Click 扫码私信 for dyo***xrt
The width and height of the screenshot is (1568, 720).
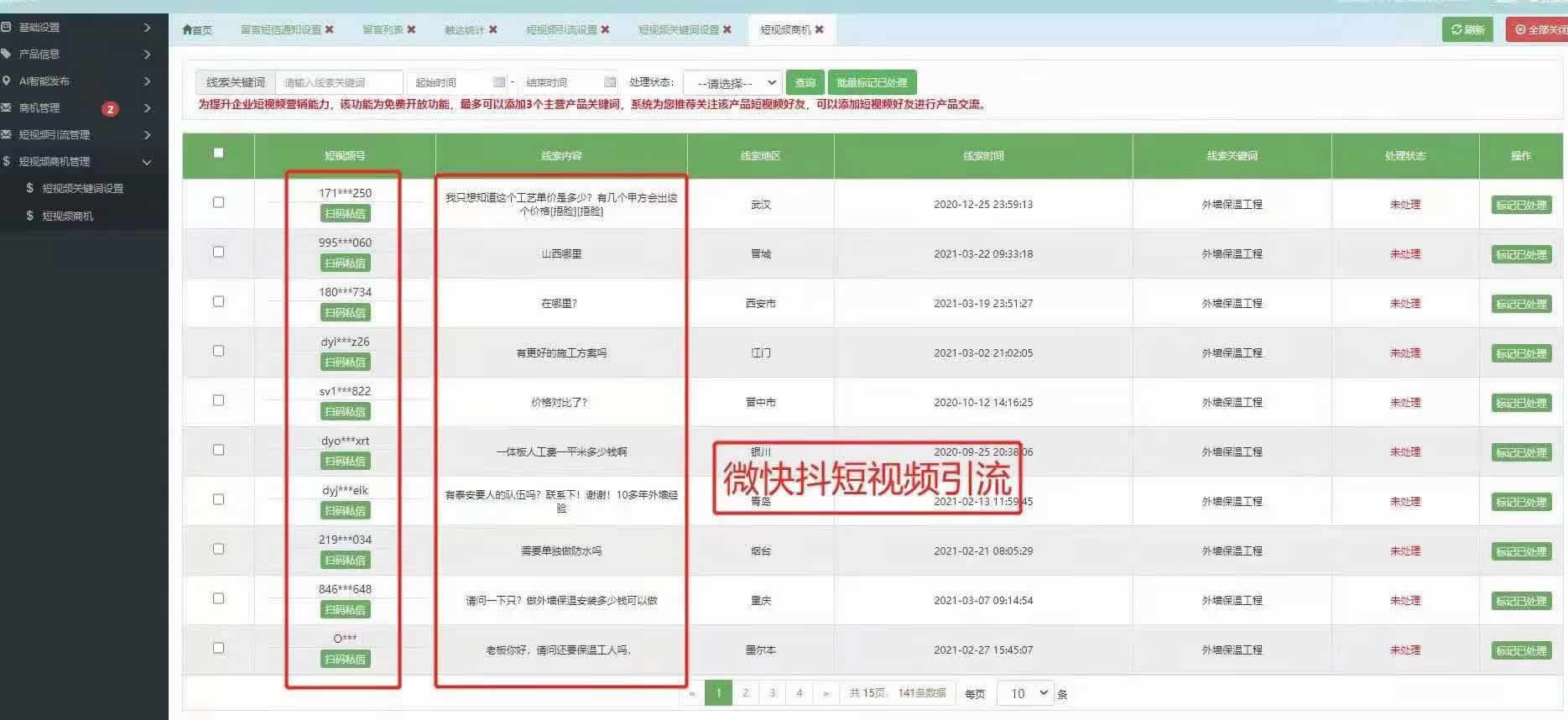coord(345,461)
